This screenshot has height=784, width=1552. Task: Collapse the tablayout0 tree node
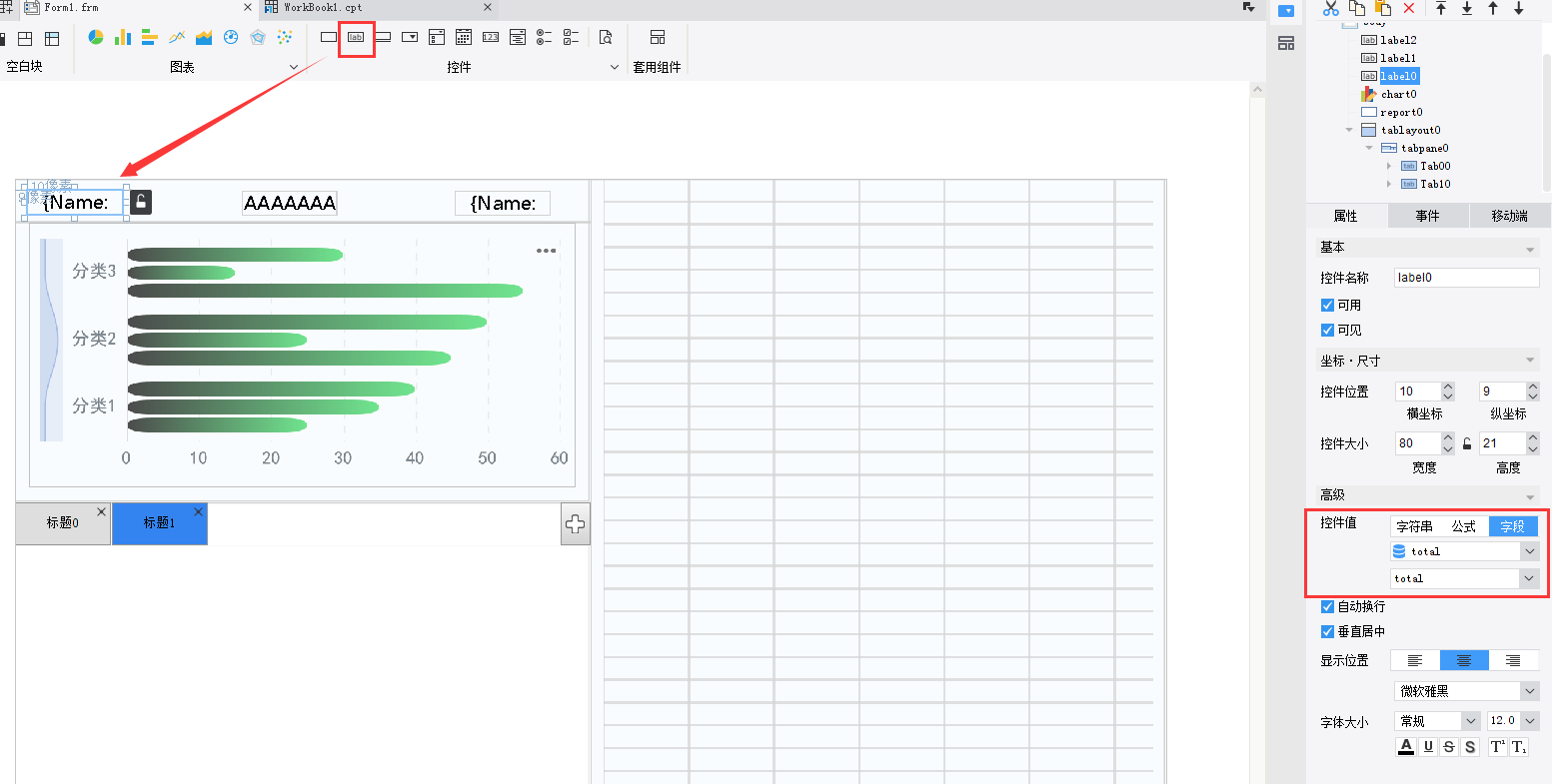[x=1349, y=130]
